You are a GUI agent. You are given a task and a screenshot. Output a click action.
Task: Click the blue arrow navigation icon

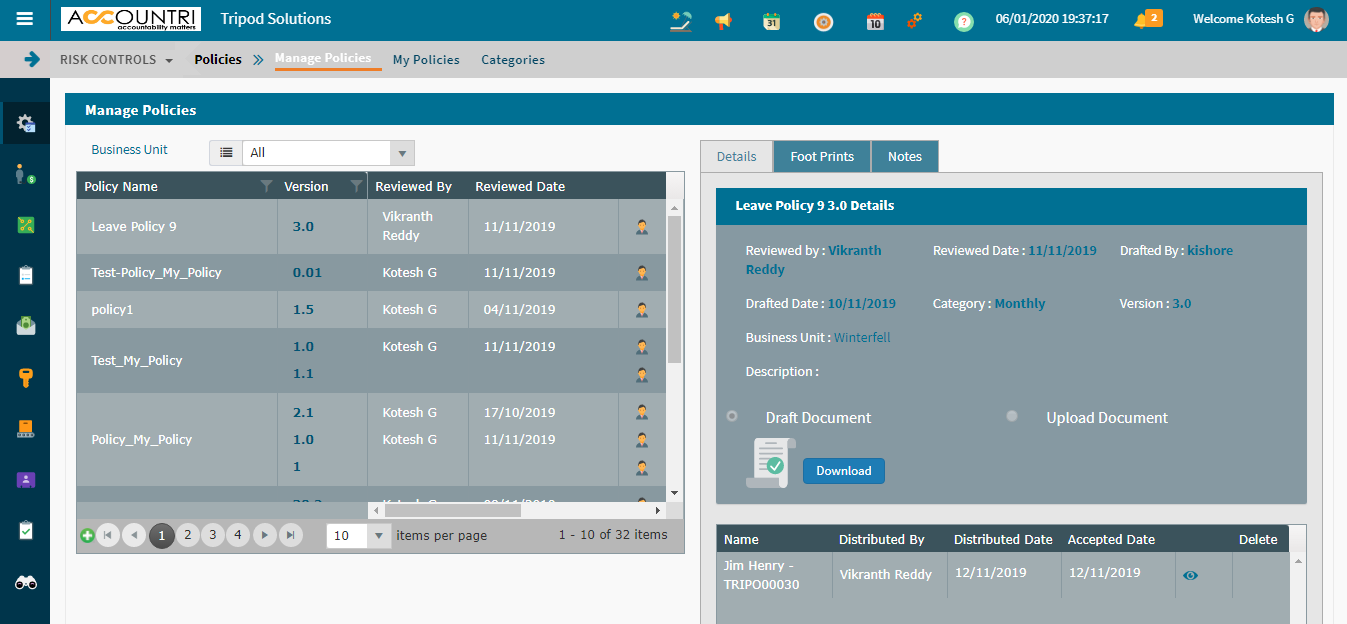tap(32, 59)
